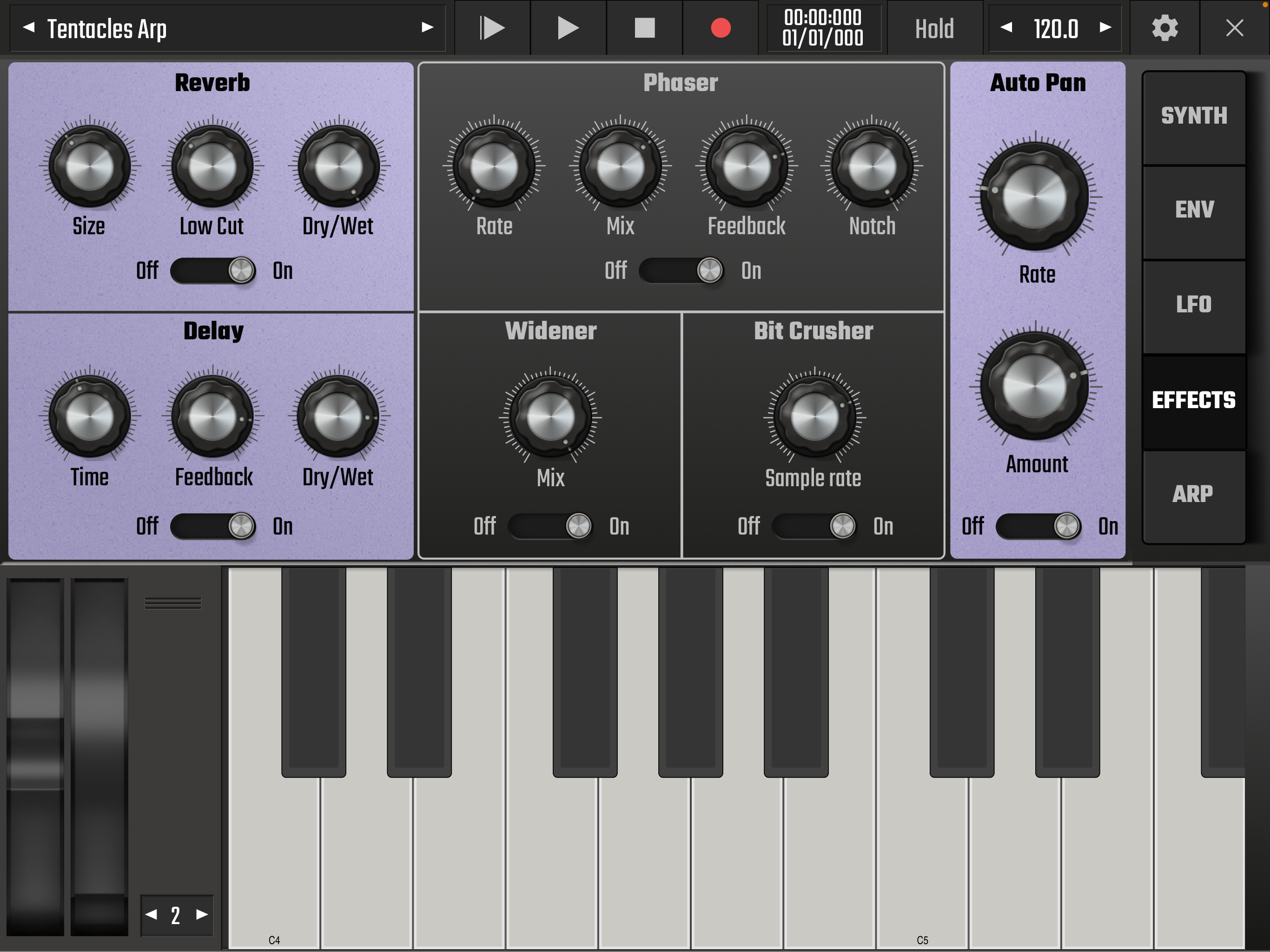Select previous preset arrow before Tentacles Arp

(29, 27)
